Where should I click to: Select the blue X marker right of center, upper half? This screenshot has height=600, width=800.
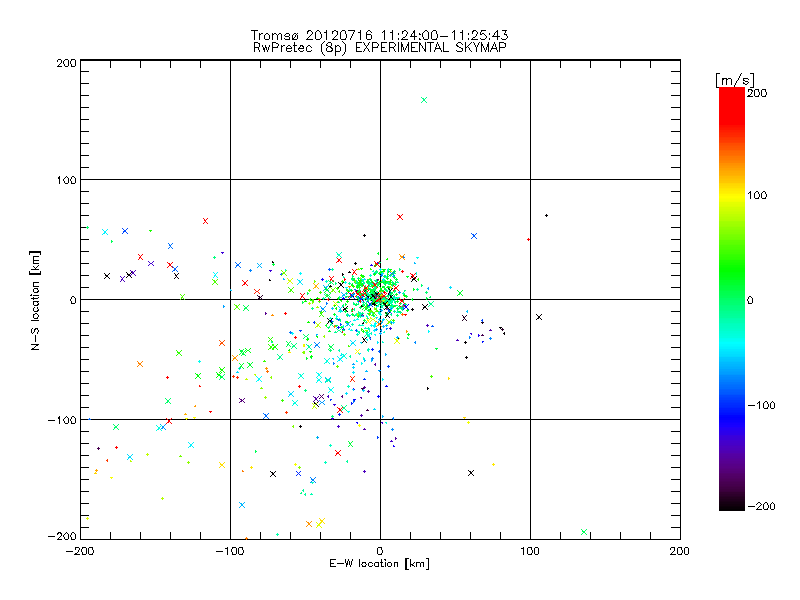tap(474, 236)
